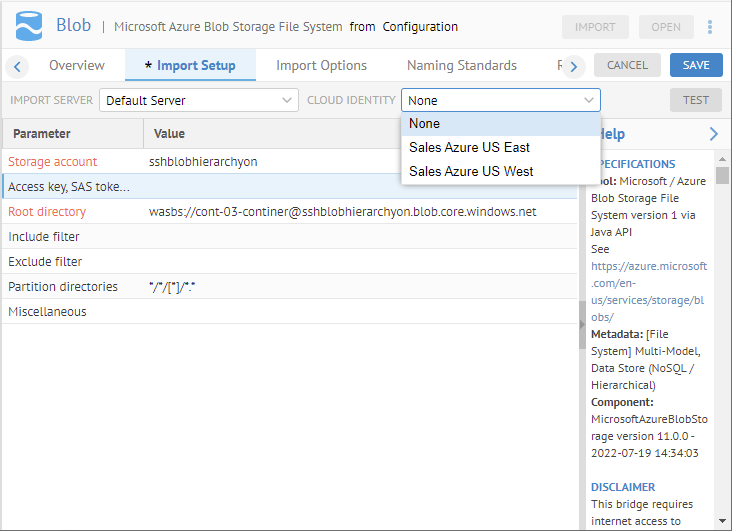This screenshot has height=531, width=732.
Task: Open the Import Server dropdown
Action: click(199, 100)
